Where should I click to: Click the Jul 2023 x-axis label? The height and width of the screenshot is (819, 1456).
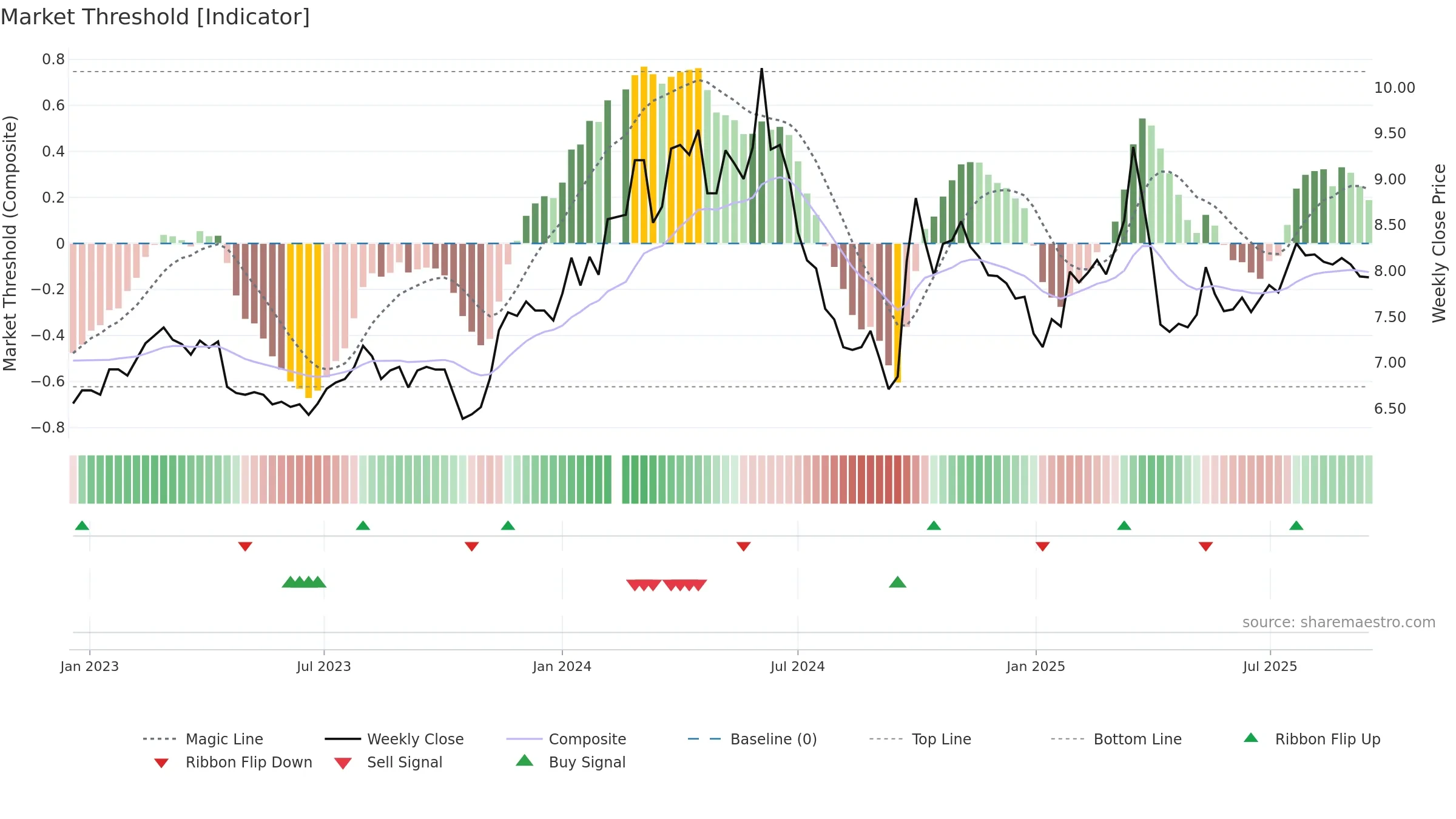click(x=324, y=666)
